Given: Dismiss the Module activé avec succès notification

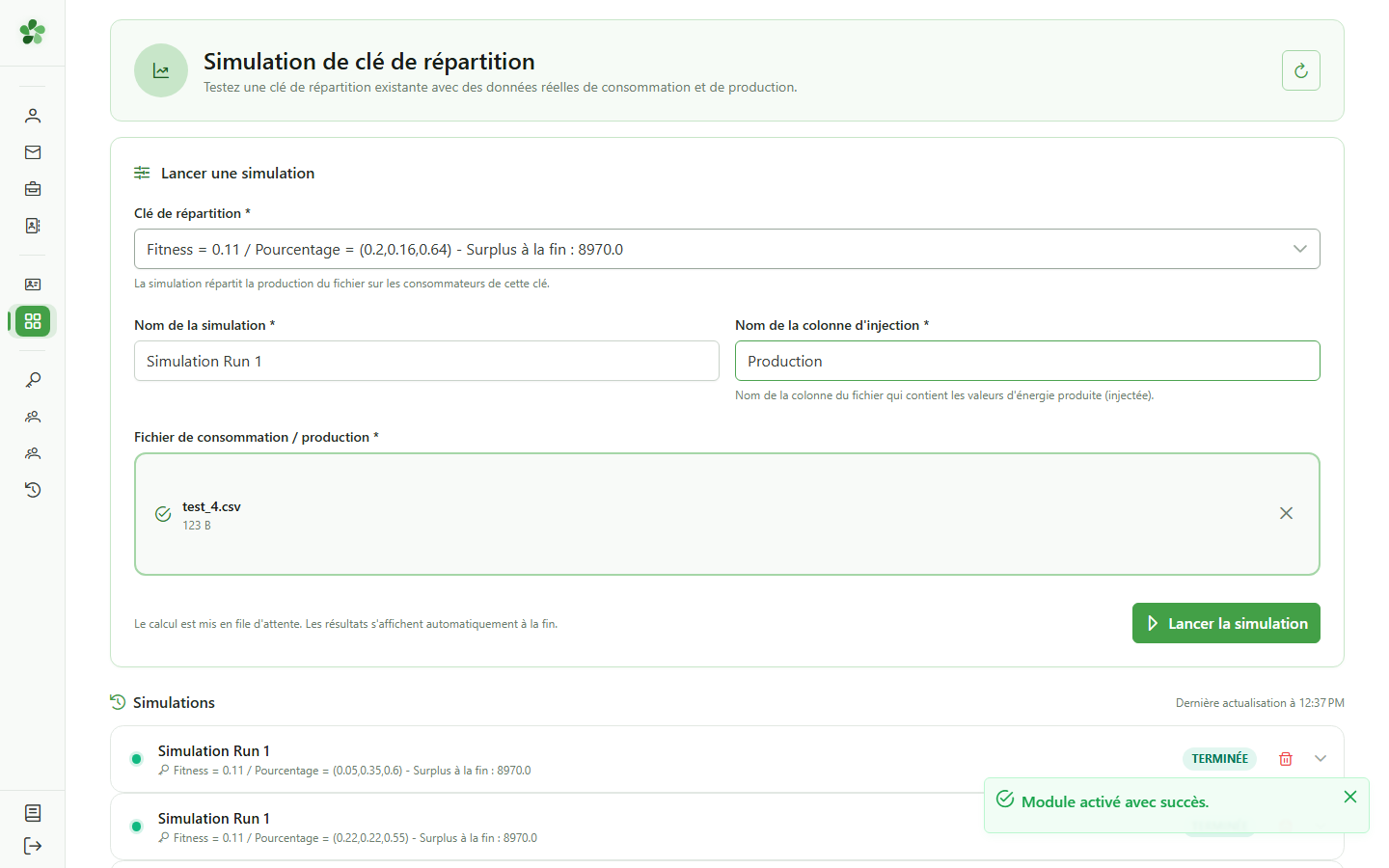Looking at the screenshot, I should [1350, 797].
